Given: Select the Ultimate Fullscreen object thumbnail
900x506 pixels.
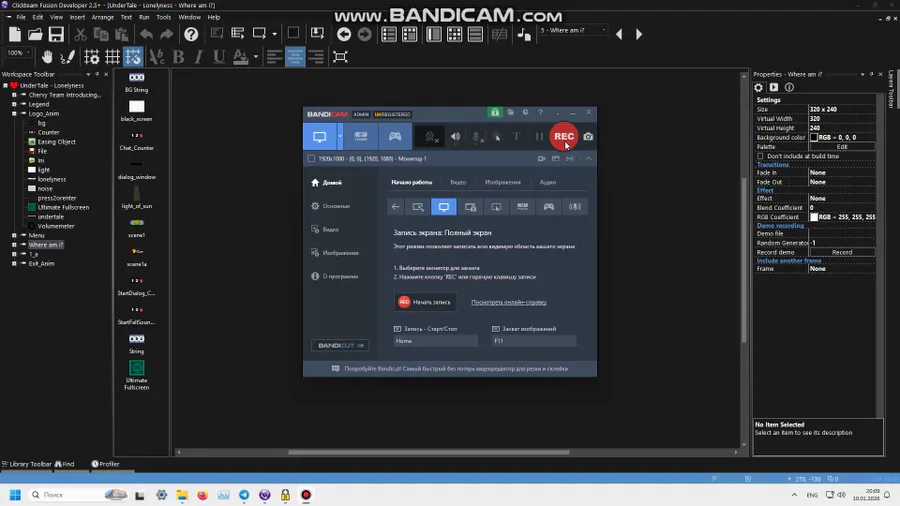Looking at the screenshot, I should pyautogui.click(x=137, y=368).
